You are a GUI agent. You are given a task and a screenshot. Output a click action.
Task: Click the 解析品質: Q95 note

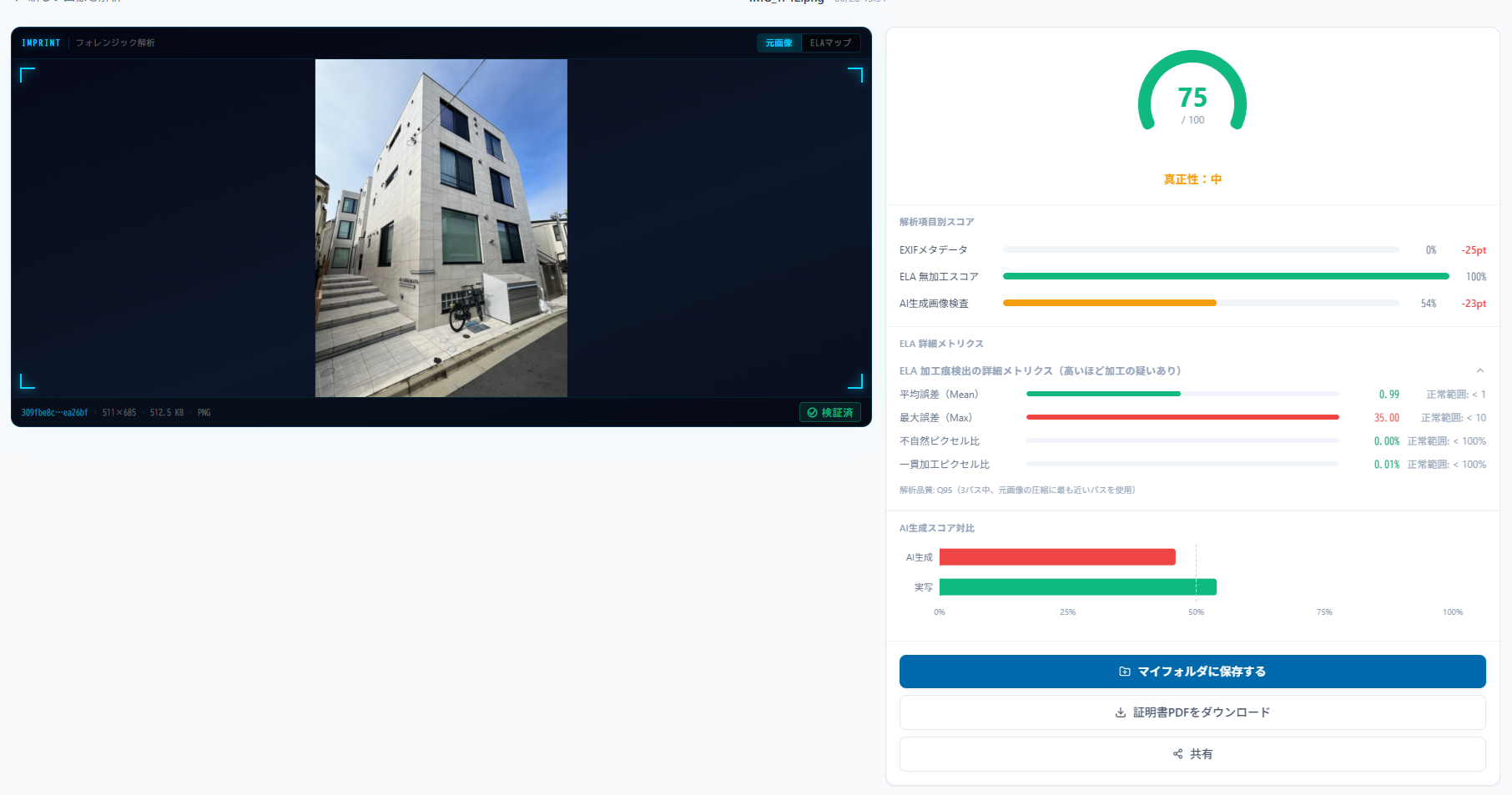[1017, 491]
